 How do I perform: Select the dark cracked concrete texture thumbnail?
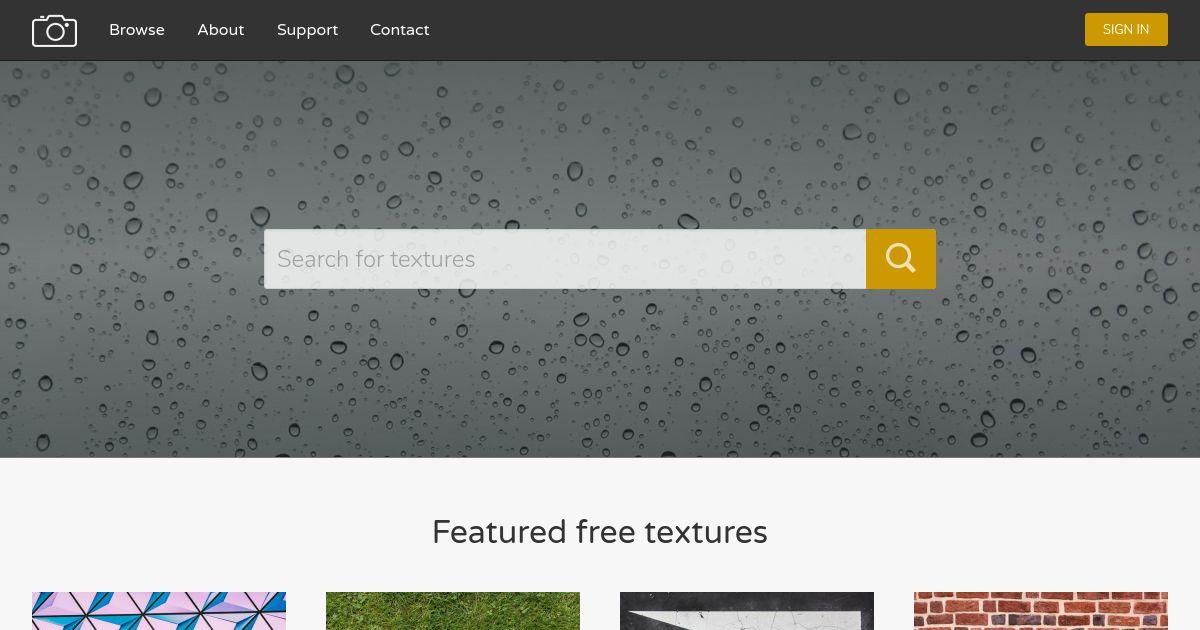(747, 611)
